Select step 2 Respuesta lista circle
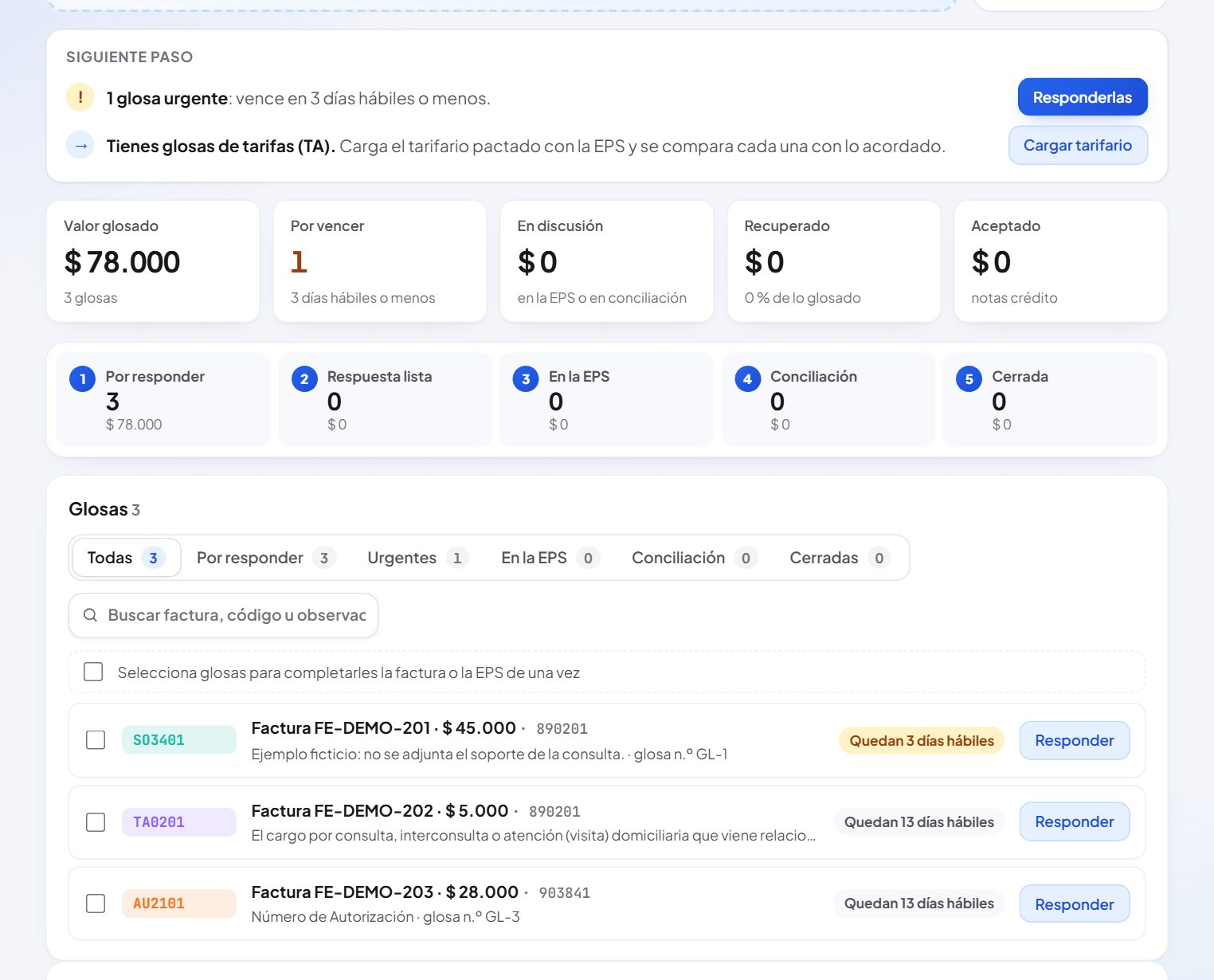 tap(304, 378)
